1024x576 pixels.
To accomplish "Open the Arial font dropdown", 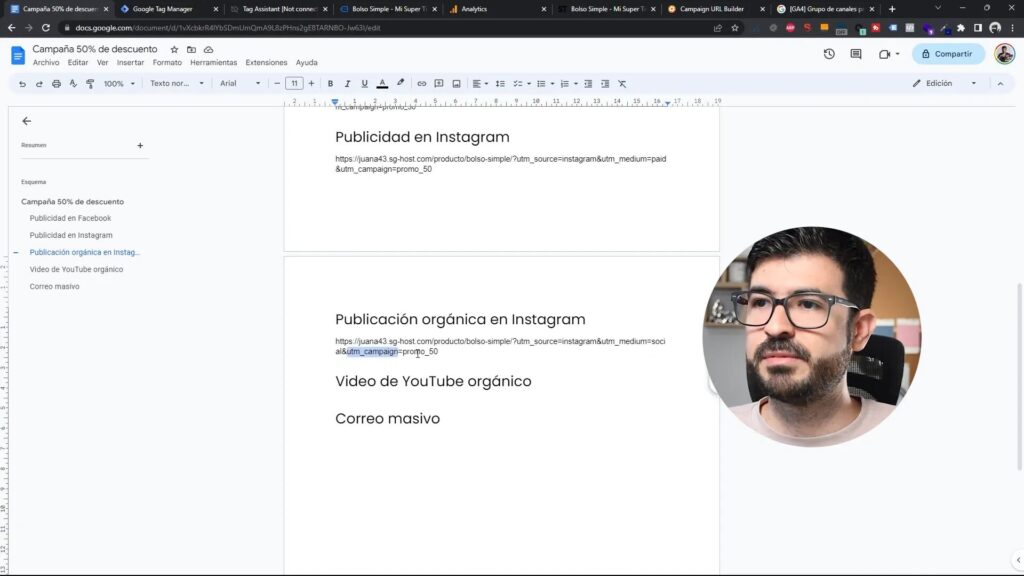I will tap(240, 84).
